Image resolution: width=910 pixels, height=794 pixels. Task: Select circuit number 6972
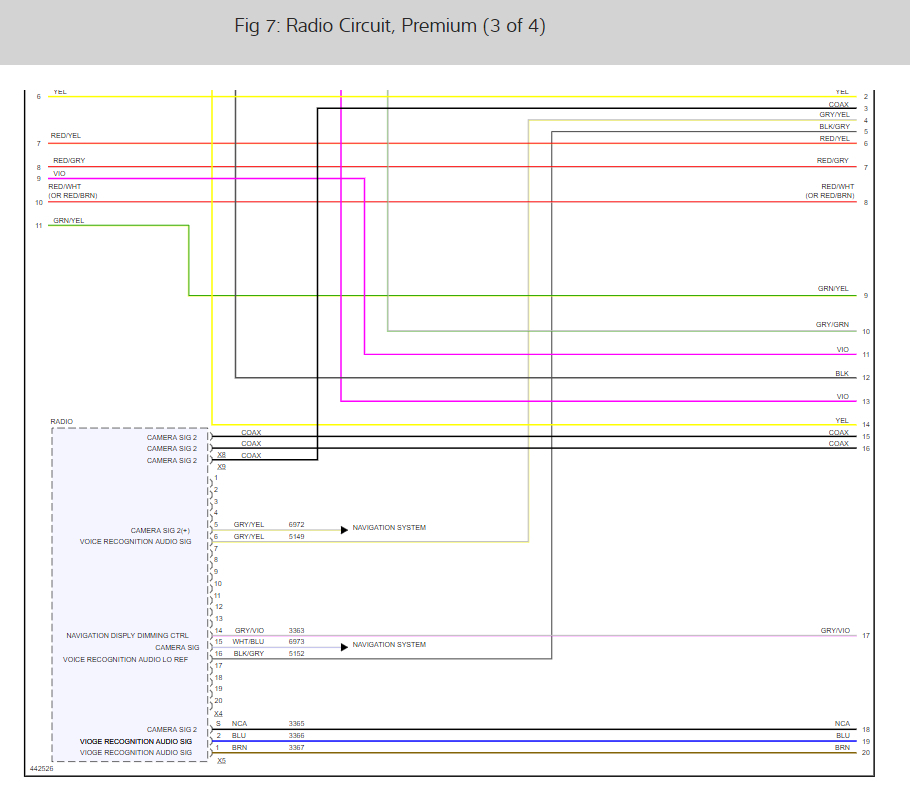tap(296, 525)
